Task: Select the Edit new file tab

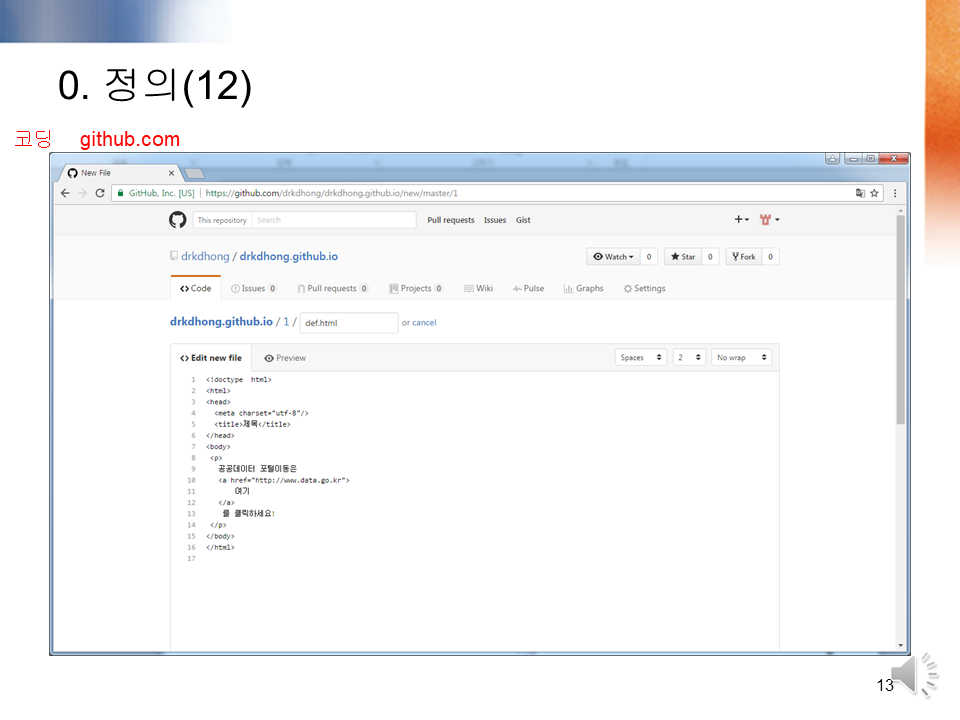Action: [211, 358]
